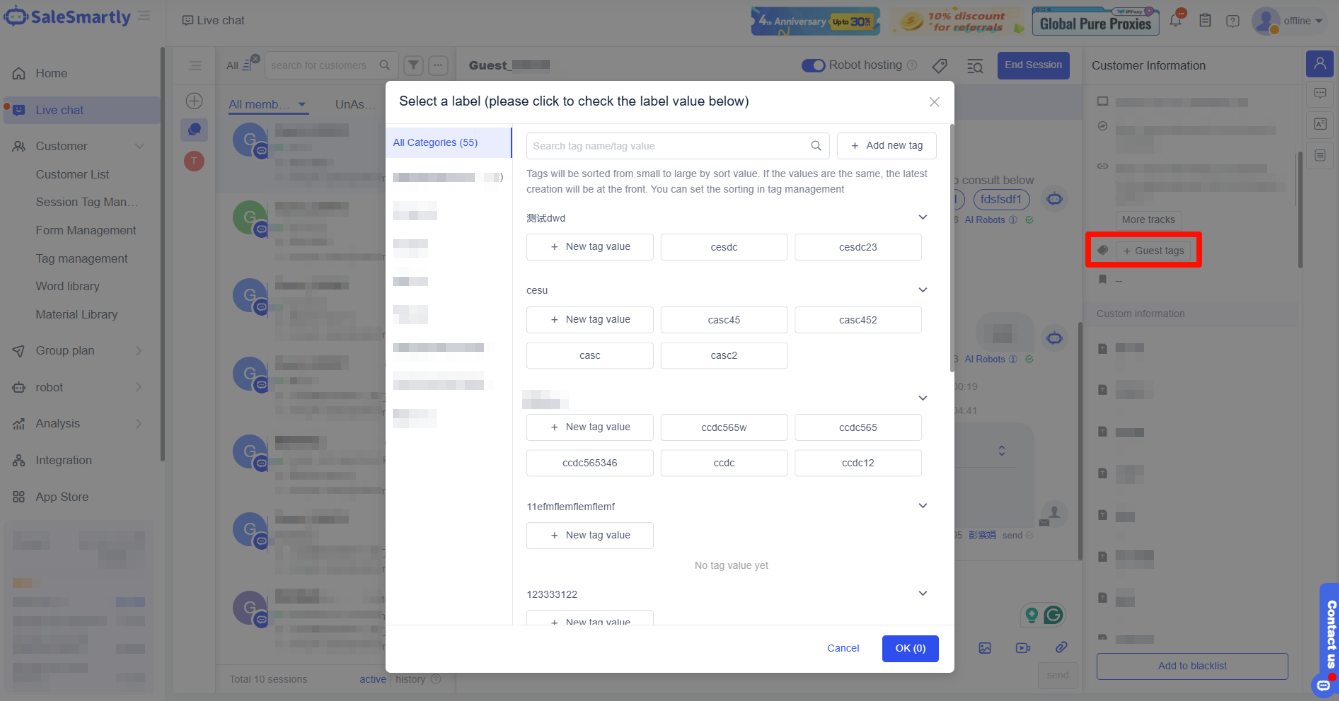
Task: Collapse the cesu tag group
Action: click(923, 290)
